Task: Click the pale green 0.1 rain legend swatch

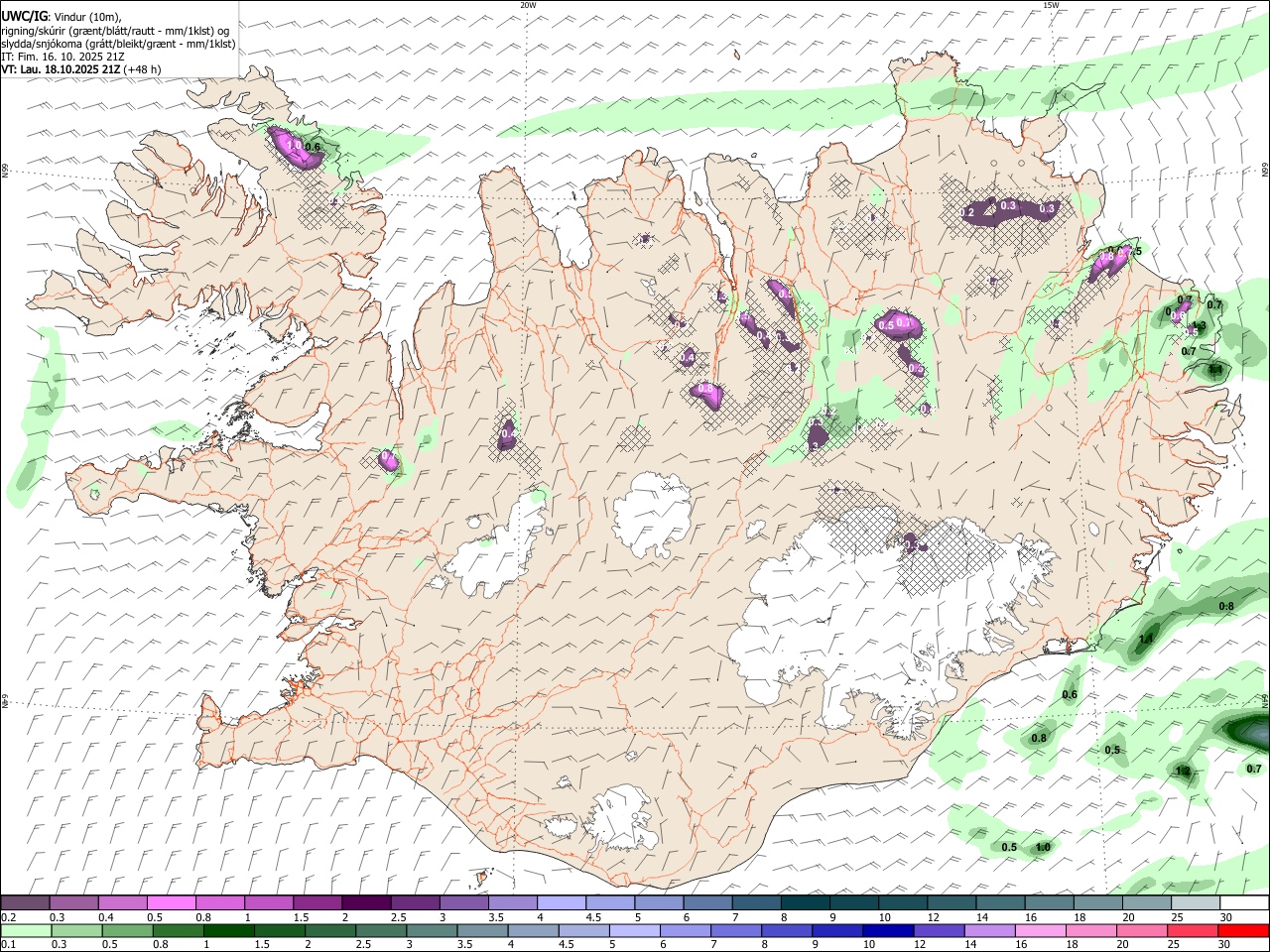Action: pyautogui.click(x=26, y=930)
